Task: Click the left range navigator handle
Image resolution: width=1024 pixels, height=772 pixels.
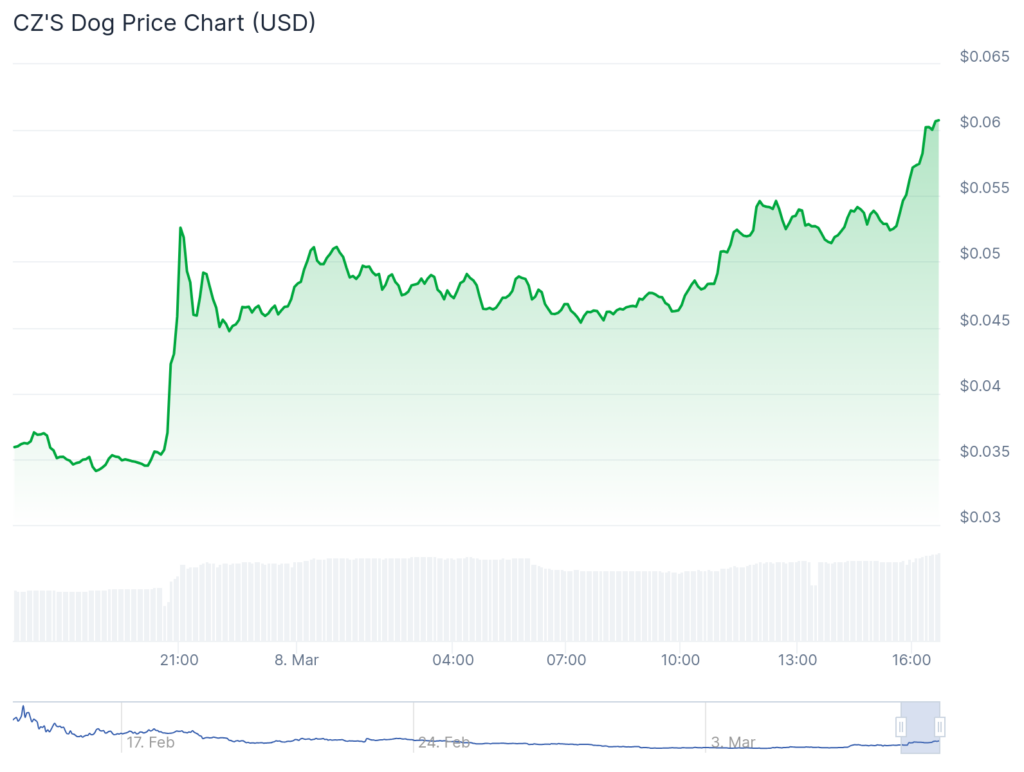Action: tap(901, 727)
